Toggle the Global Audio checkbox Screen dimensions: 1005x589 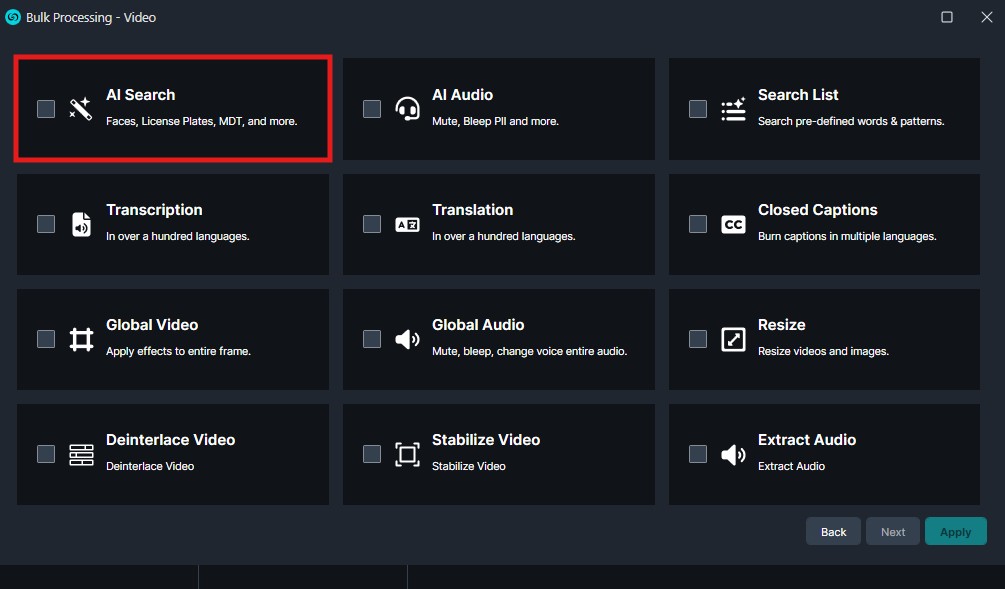[372, 339]
